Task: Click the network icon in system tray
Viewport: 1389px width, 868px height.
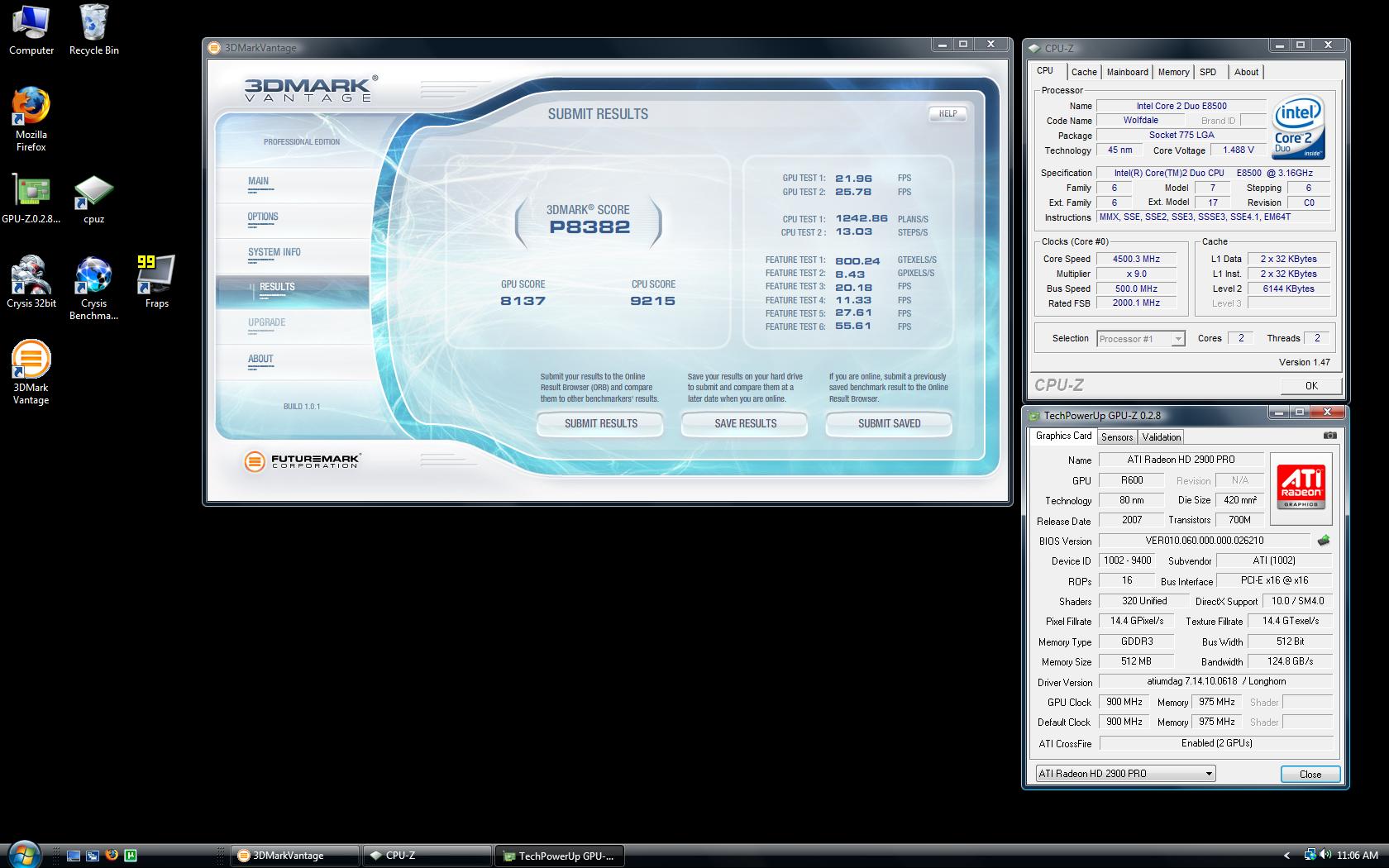Action: point(1310,856)
